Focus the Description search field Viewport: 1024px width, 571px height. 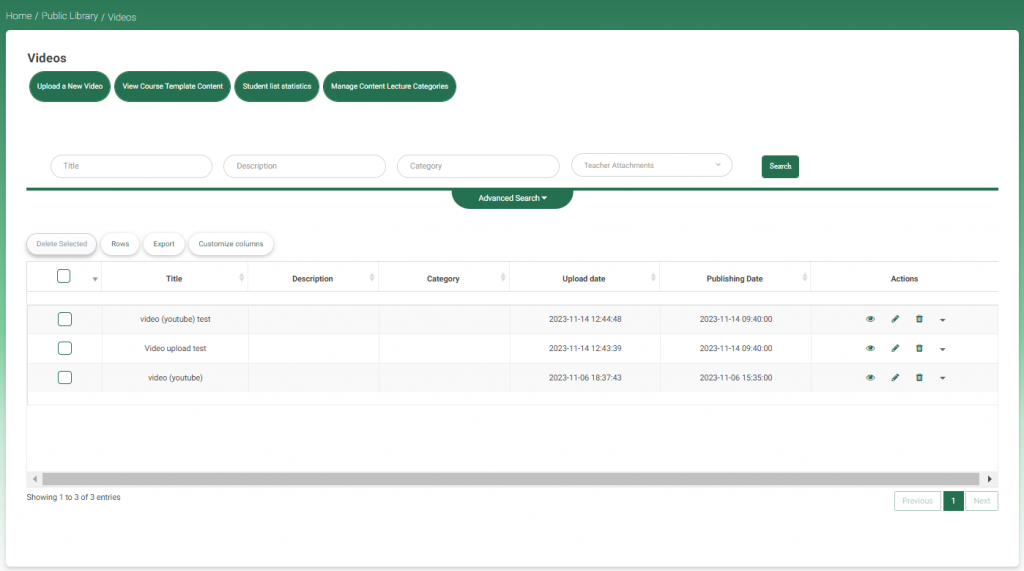(x=304, y=166)
